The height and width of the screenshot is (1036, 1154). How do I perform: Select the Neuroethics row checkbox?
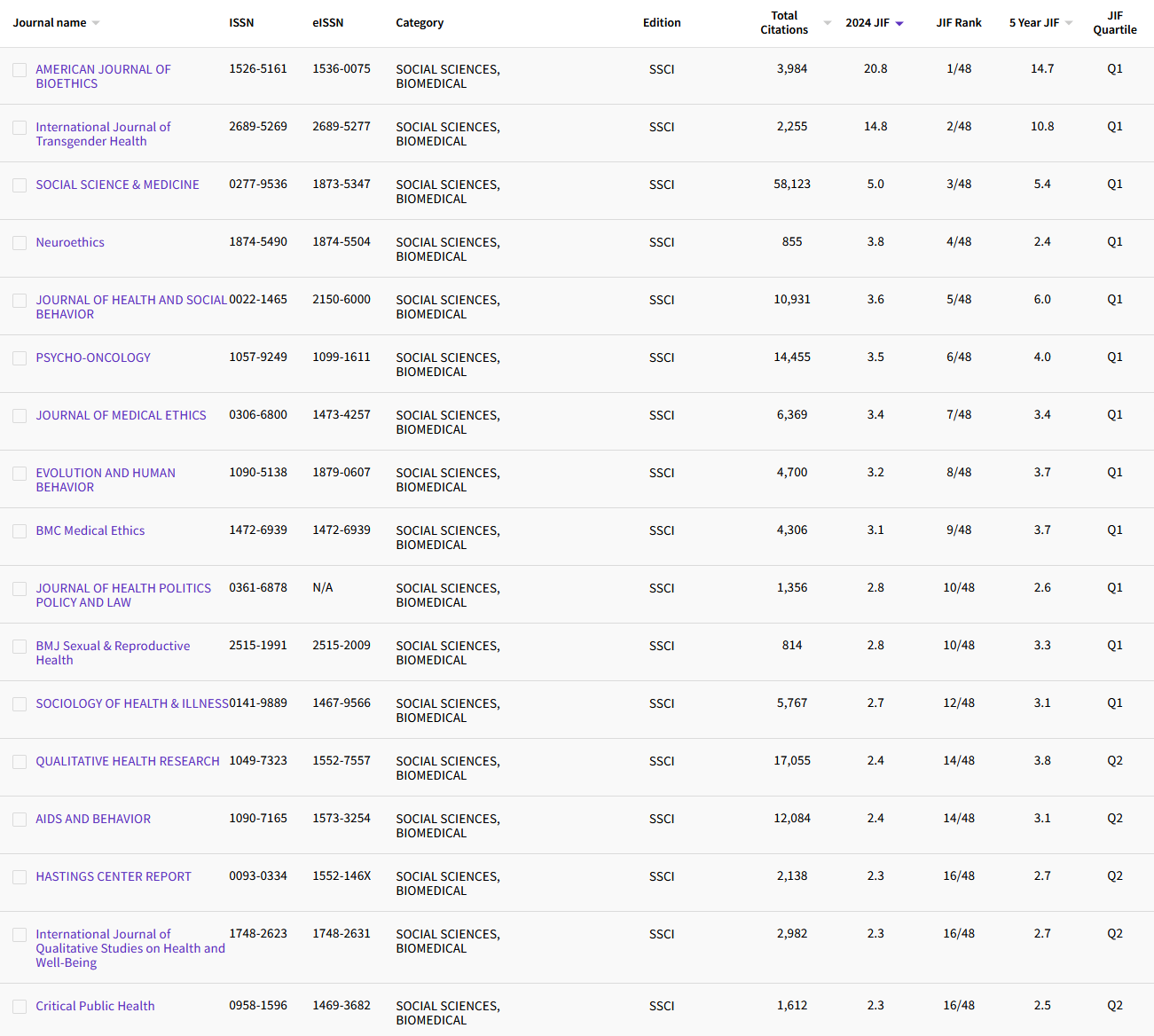20,243
